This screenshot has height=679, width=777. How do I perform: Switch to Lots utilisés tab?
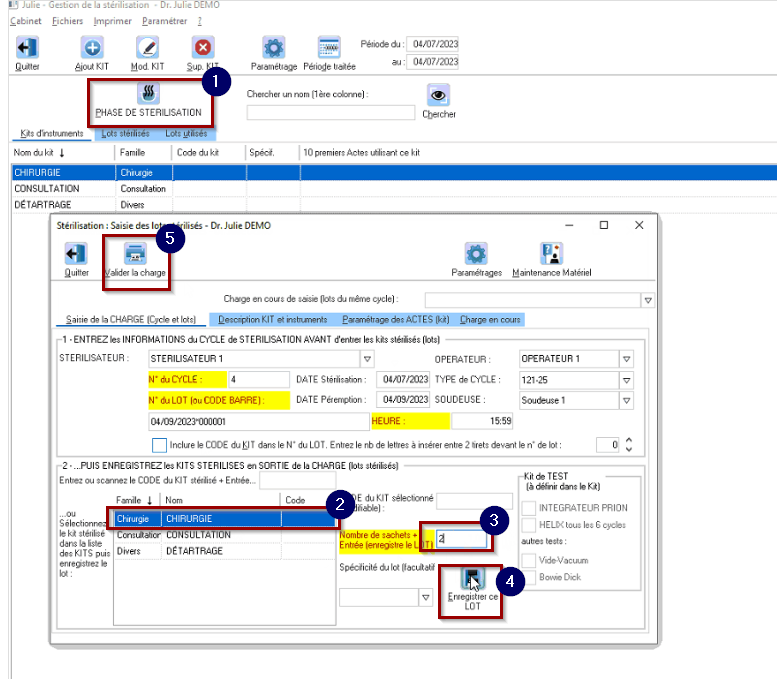[186, 134]
